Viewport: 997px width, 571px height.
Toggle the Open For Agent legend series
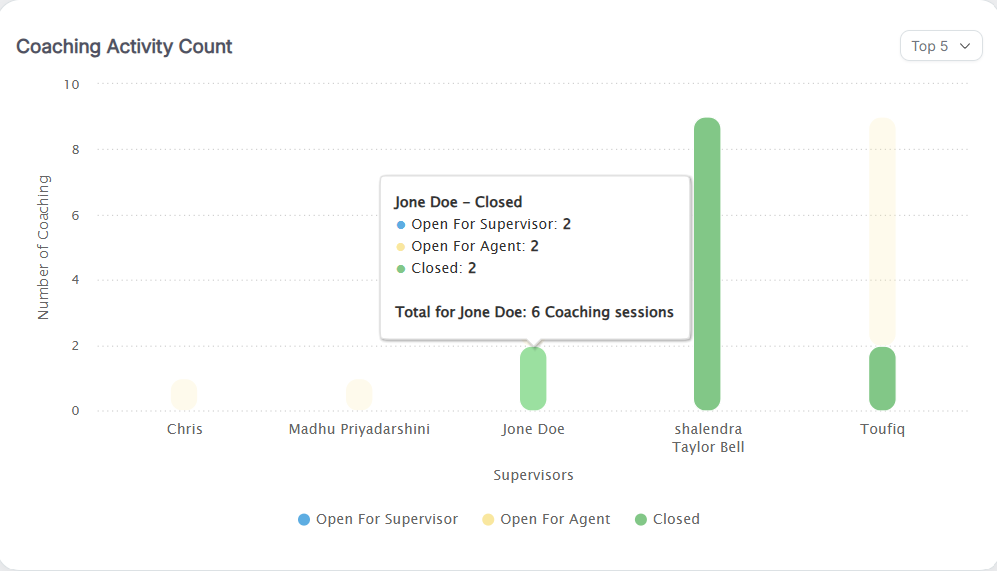(555, 519)
